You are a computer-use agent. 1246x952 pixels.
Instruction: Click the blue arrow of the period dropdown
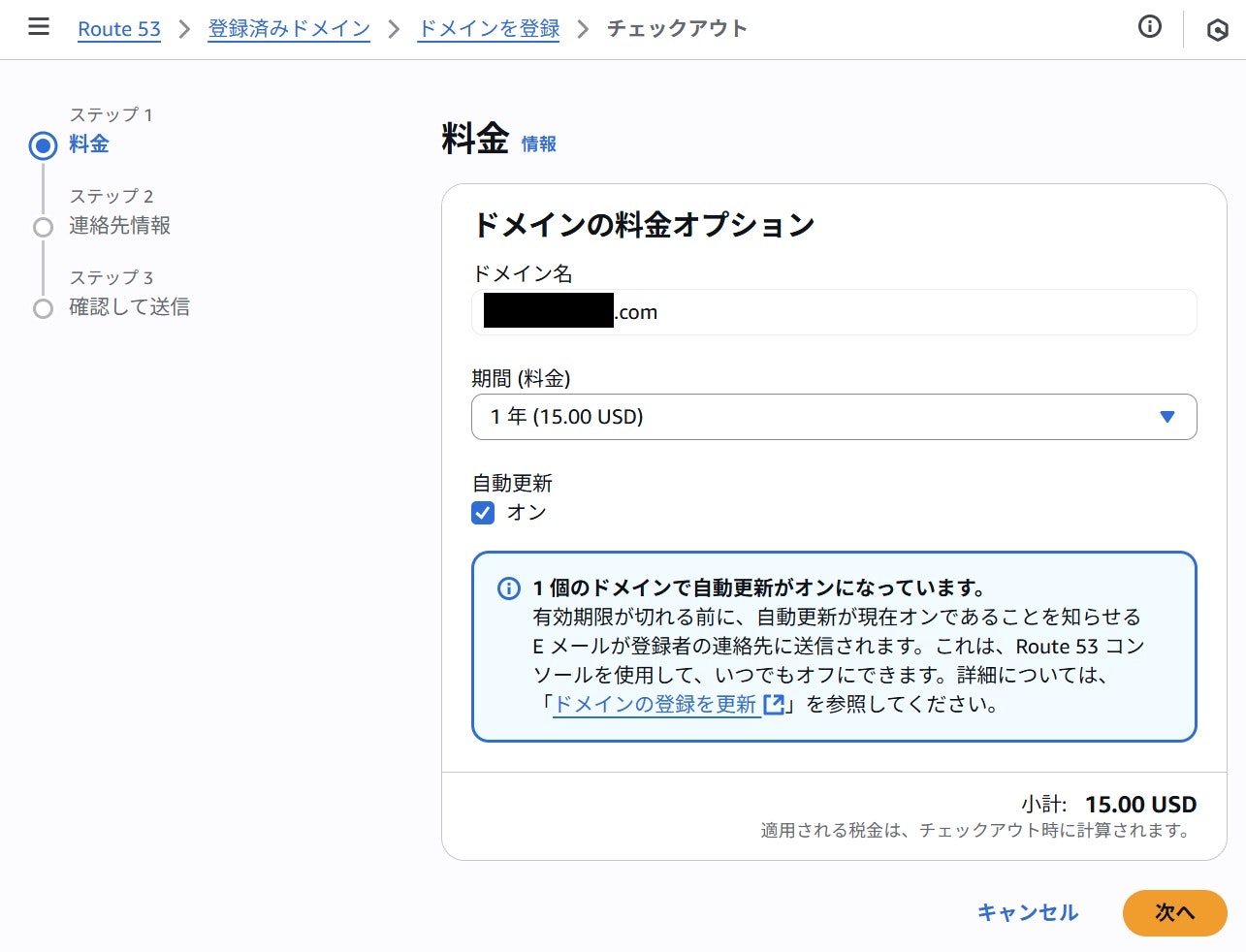click(1167, 417)
